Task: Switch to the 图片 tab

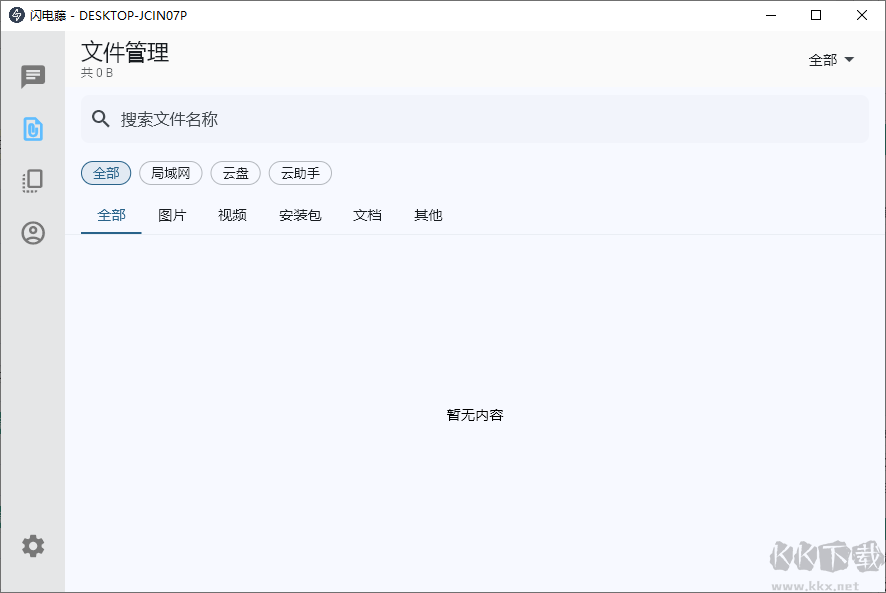Action: point(172,215)
